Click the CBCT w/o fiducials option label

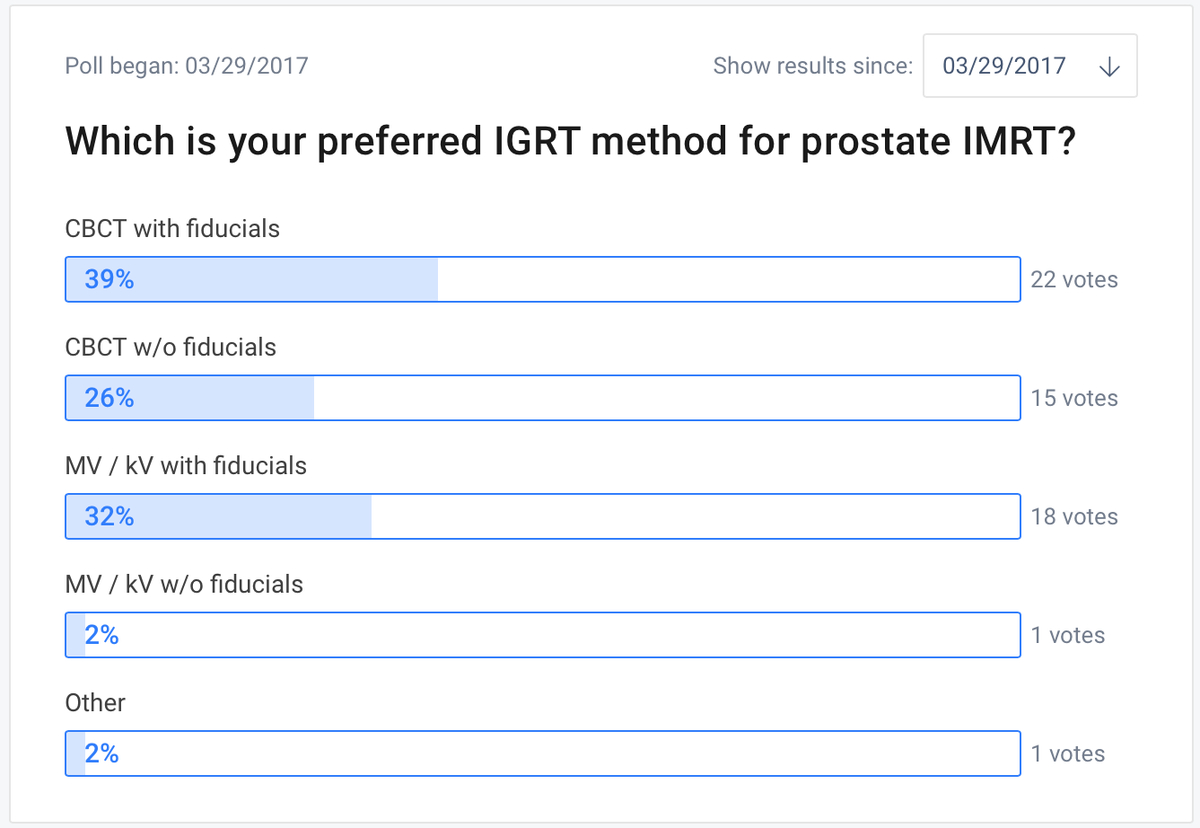(x=171, y=347)
